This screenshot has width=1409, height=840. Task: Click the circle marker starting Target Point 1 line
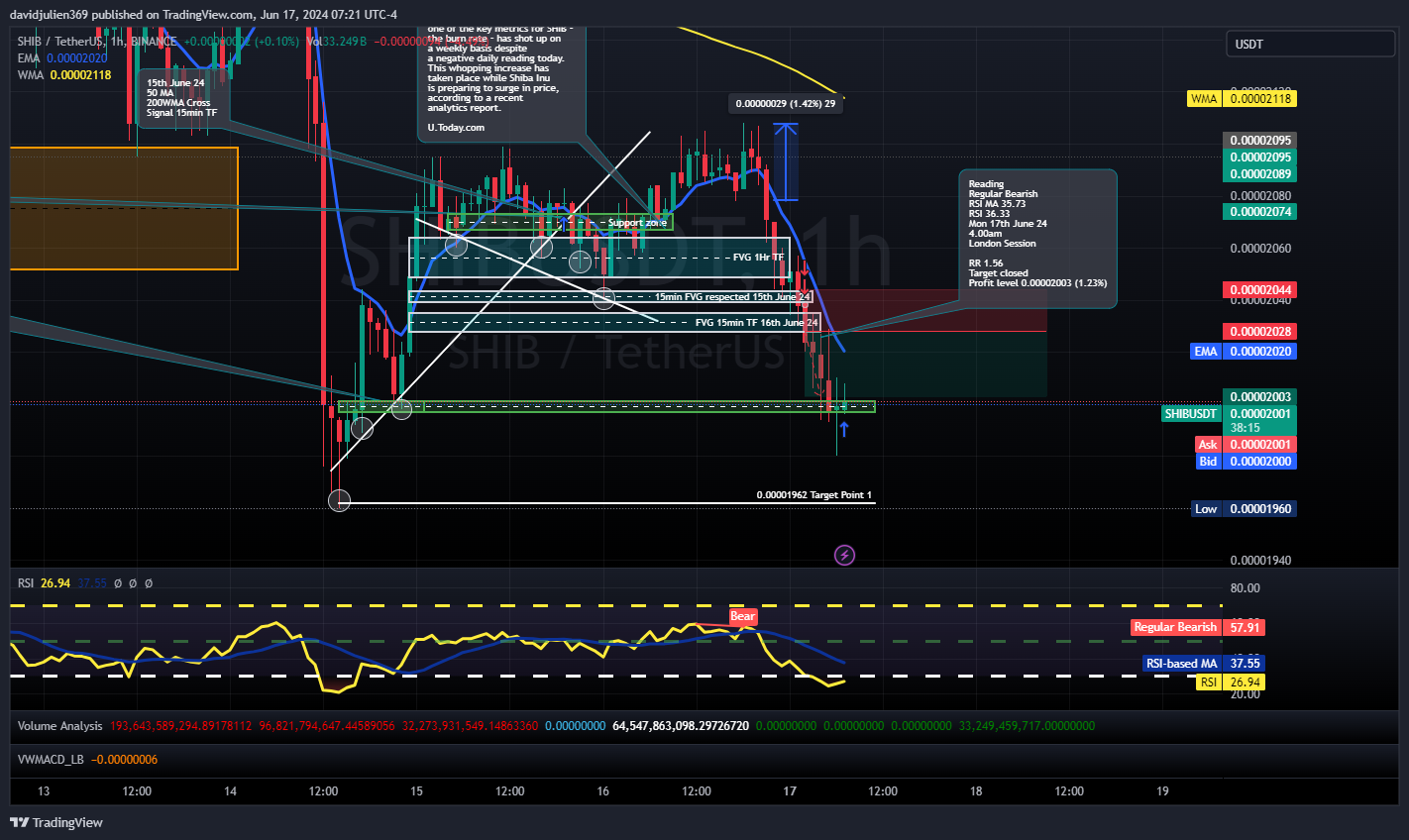[x=339, y=501]
